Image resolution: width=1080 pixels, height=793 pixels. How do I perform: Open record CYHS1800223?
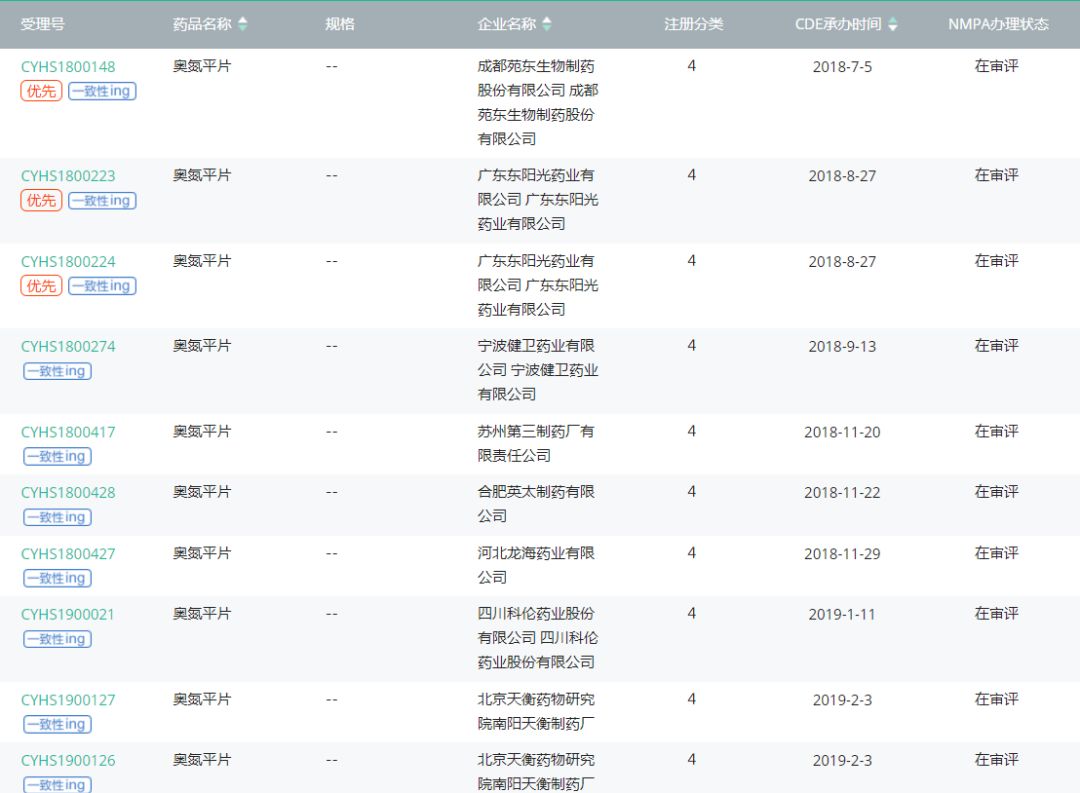pos(68,176)
